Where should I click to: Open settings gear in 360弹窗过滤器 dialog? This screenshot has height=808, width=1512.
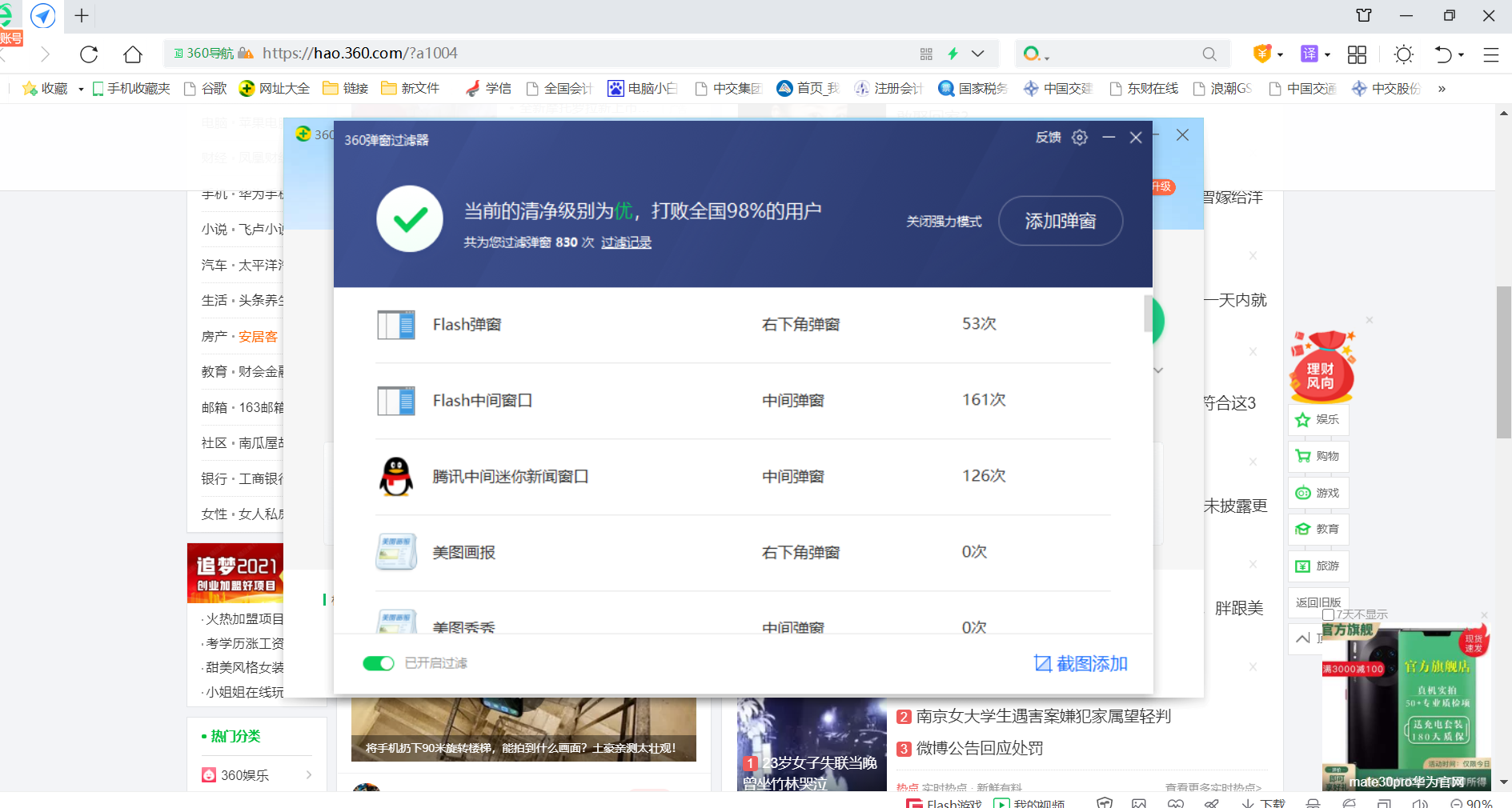pos(1080,138)
